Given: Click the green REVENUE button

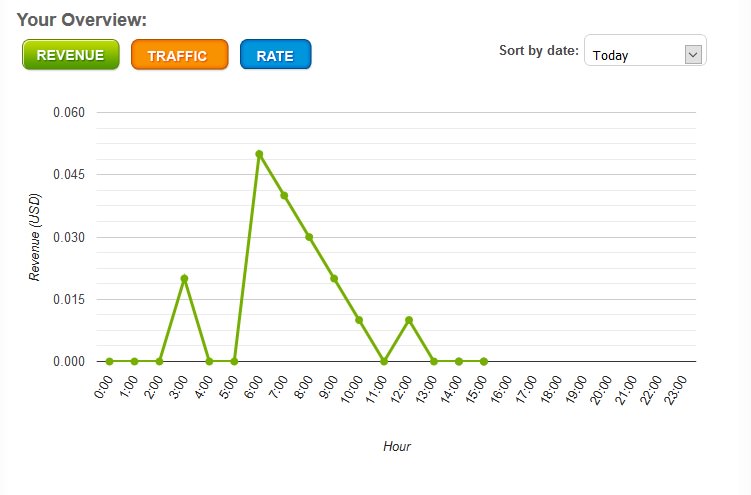Looking at the screenshot, I should click(x=70, y=55).
